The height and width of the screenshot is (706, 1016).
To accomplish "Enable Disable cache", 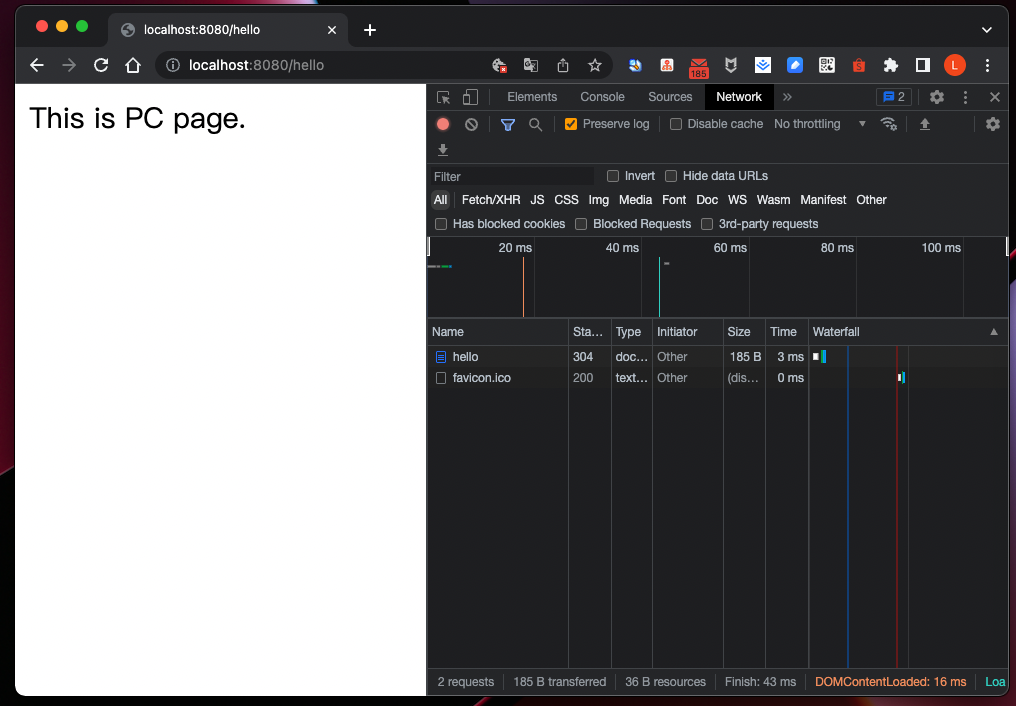I will (x=676, y=124).
